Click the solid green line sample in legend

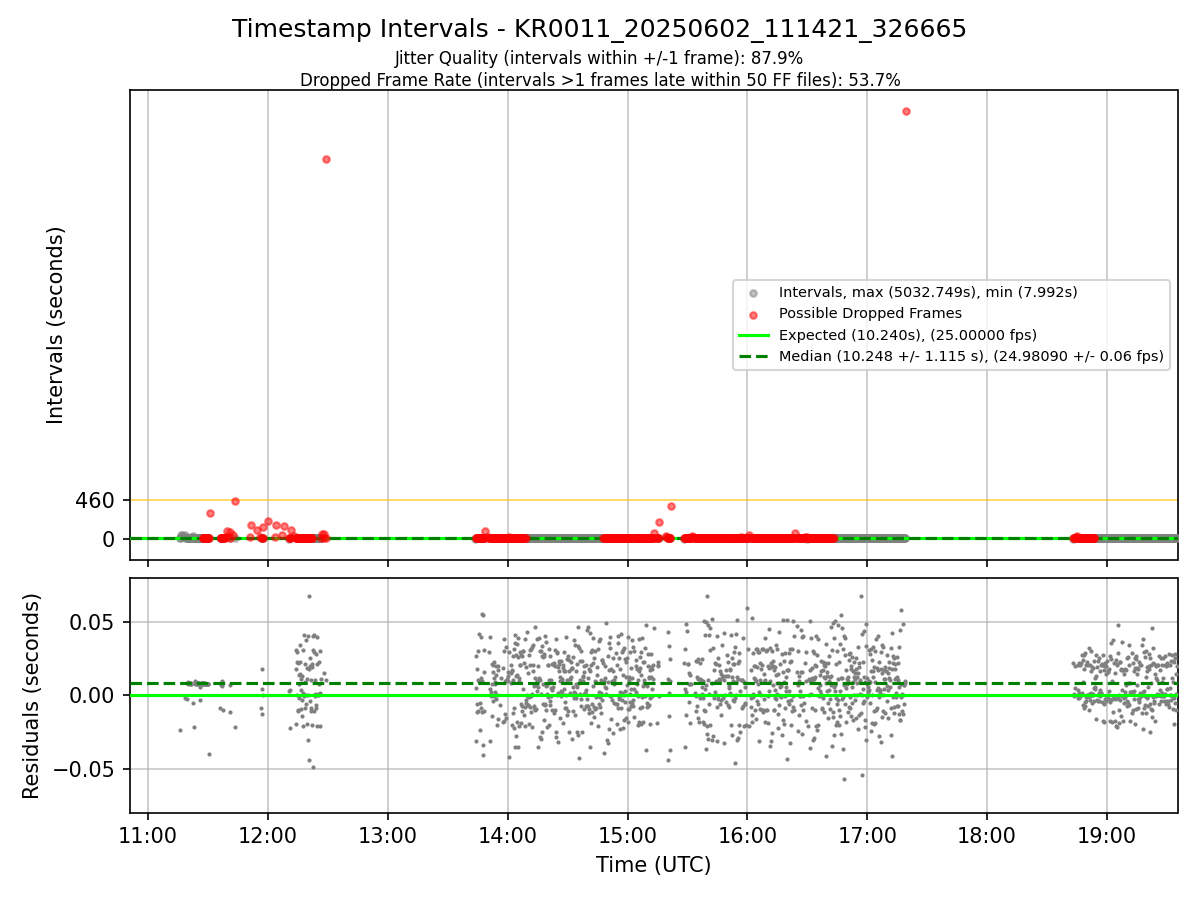coord(754,335)
